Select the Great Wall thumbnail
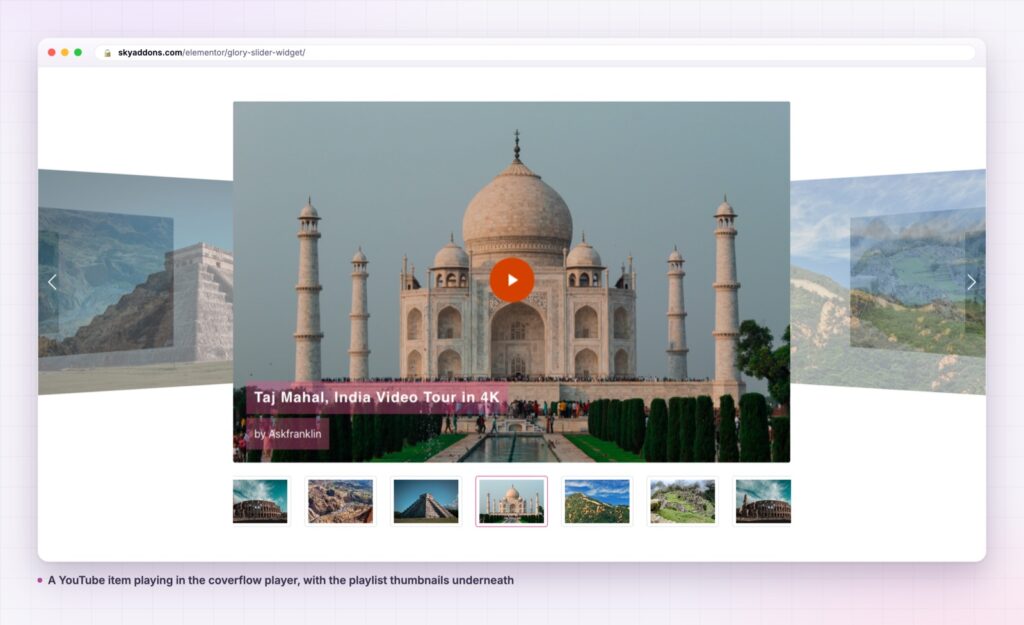 597,501
